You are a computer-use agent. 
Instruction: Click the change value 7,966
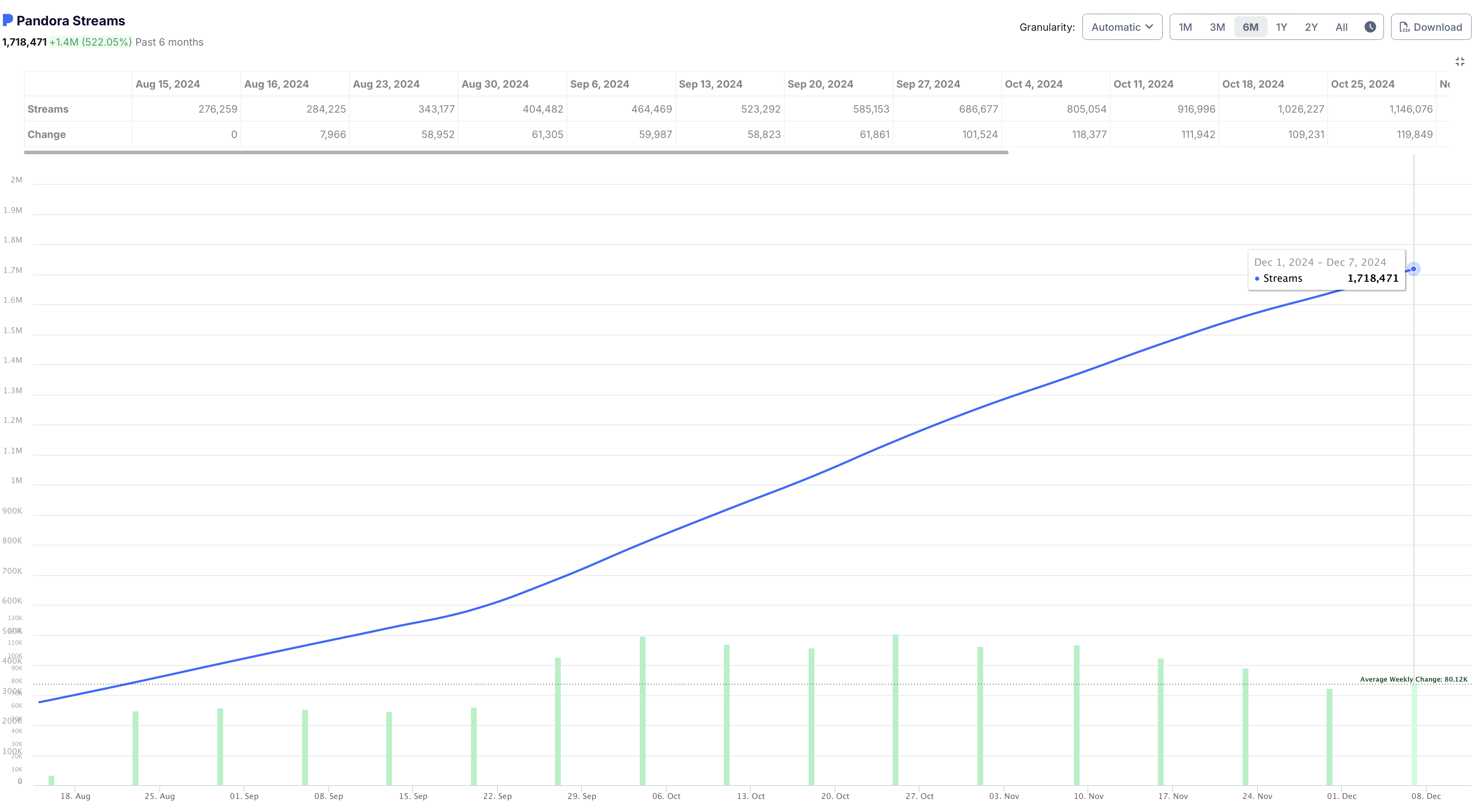click(x=333, y=134)
